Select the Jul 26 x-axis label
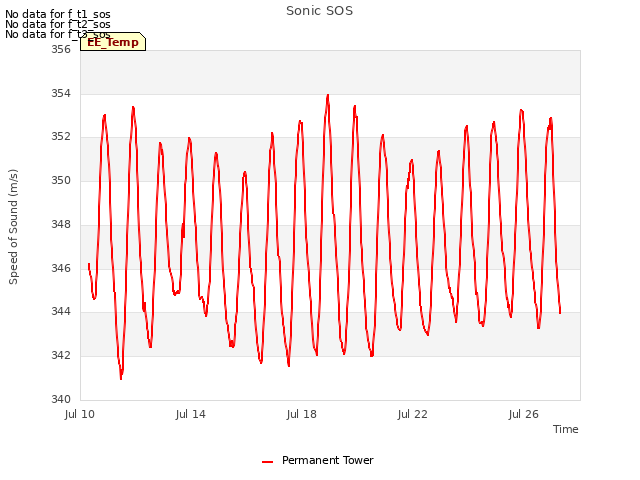The width and height of the screenshot is (640, 480). coord(524,414)
